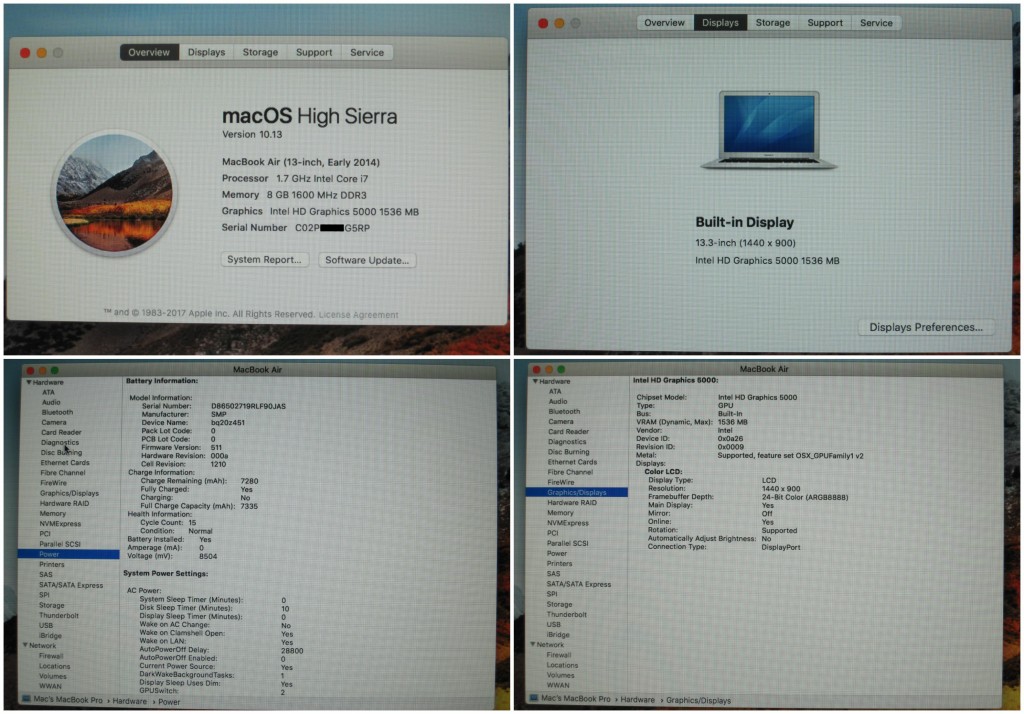Viewport: 1024px width, 714px height.
Task: Select Firewall in the Intel HD Graphics window sidebar
Action: tap(559, 655)
